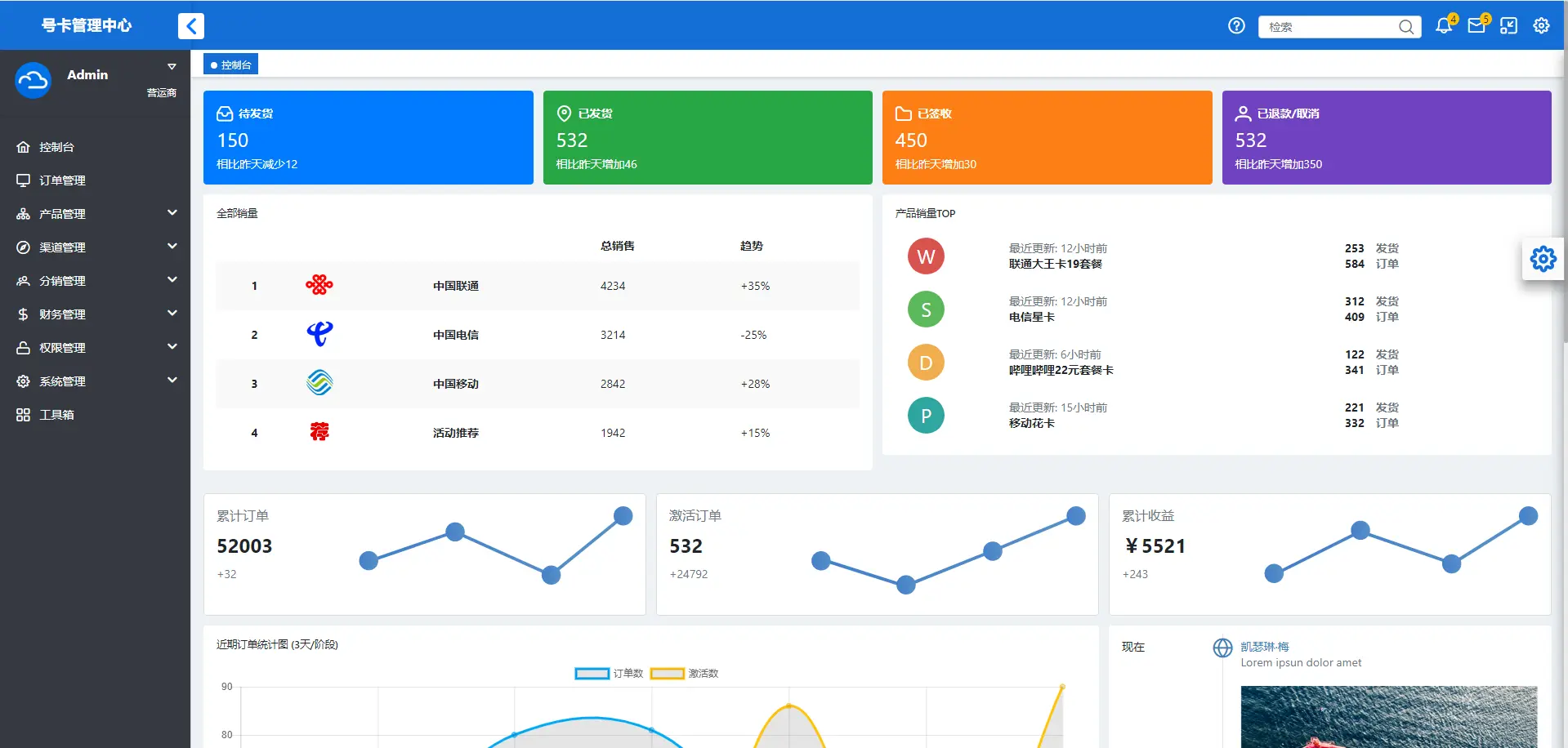The width and height of the screenshot is (1568, 748).
Task: Expand 分销管理 menu chevron
Action: coord(172,280)
